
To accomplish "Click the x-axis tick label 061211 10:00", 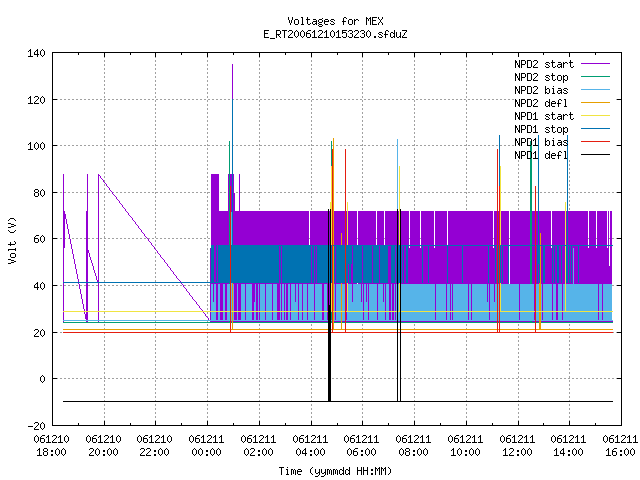I will point(465,446).
